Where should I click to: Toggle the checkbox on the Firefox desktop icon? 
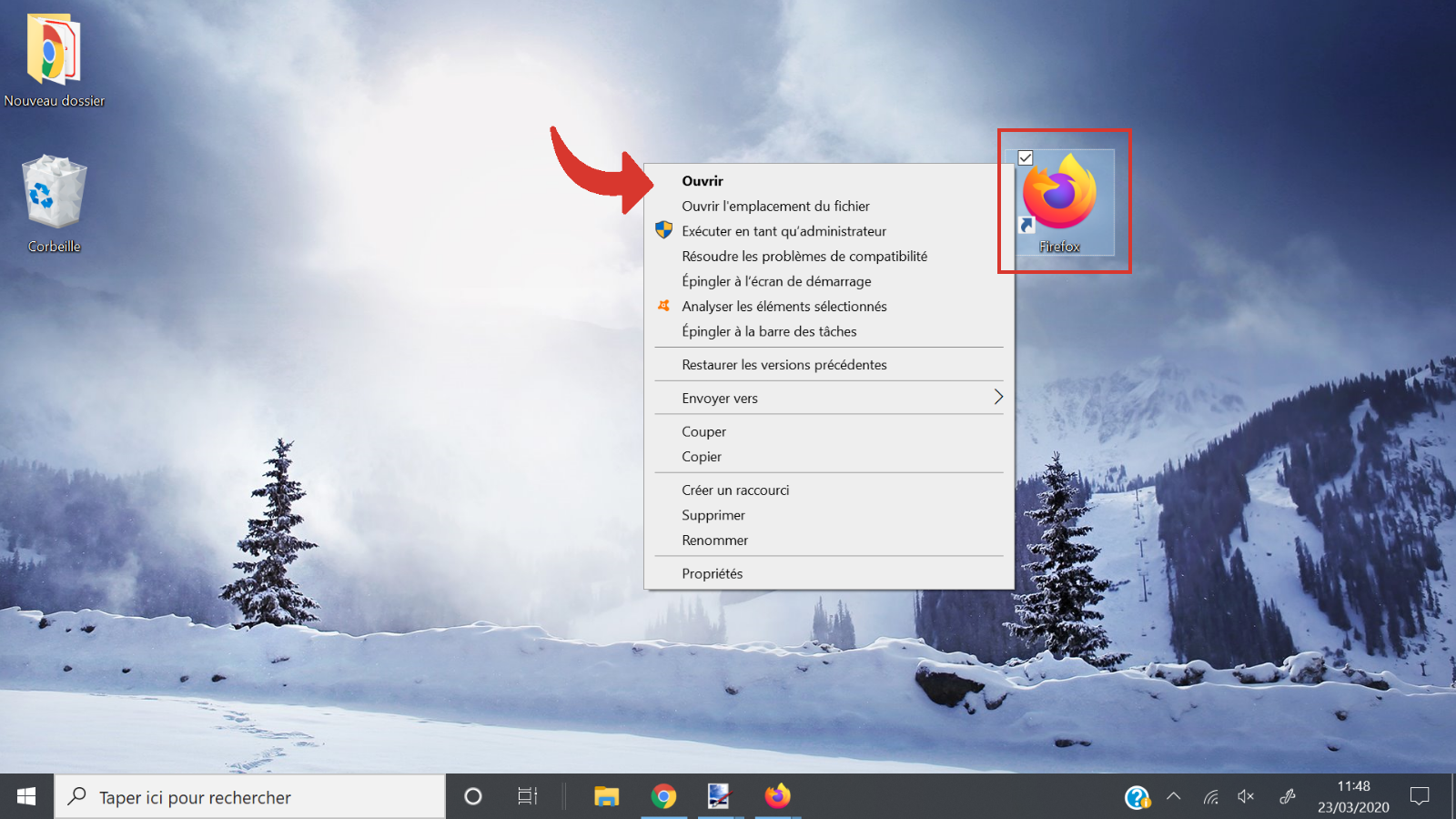click(x=1026, y=157)
